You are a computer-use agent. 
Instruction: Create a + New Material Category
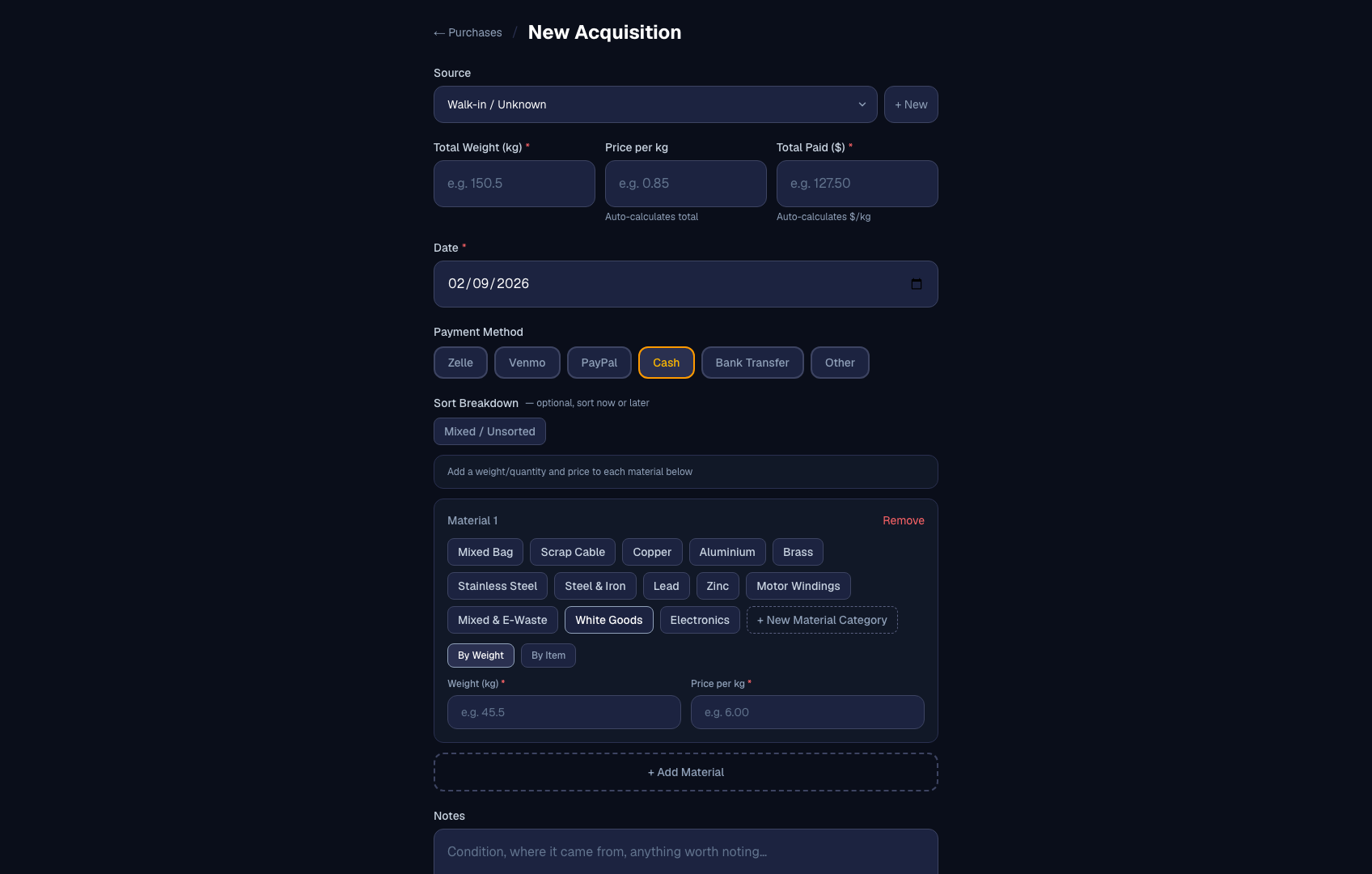pyautogui.click(x=822, y=620)
